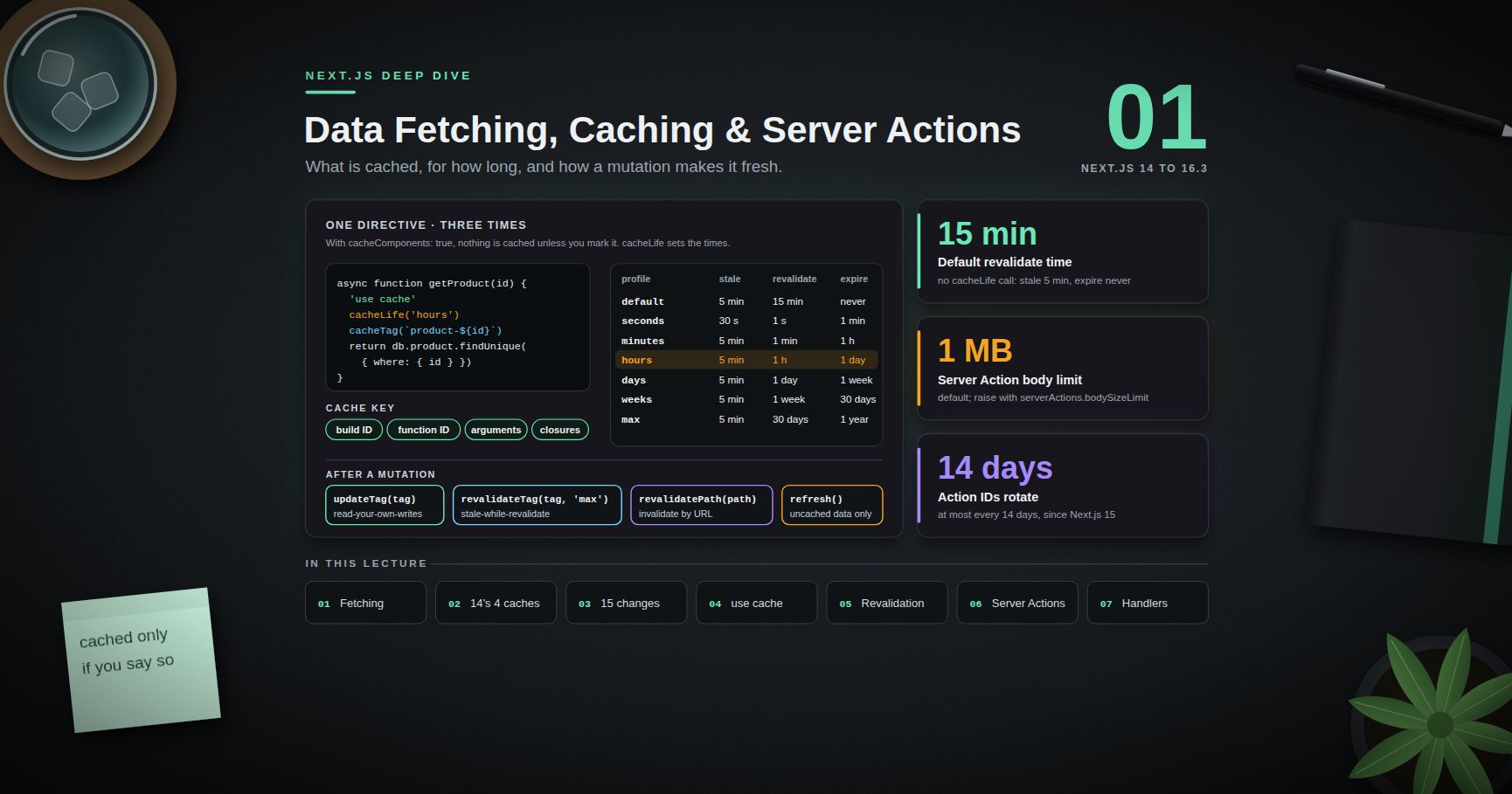Select the closures cache key pill
Screen dimensions: 1512x794
[x=560, y=430]
